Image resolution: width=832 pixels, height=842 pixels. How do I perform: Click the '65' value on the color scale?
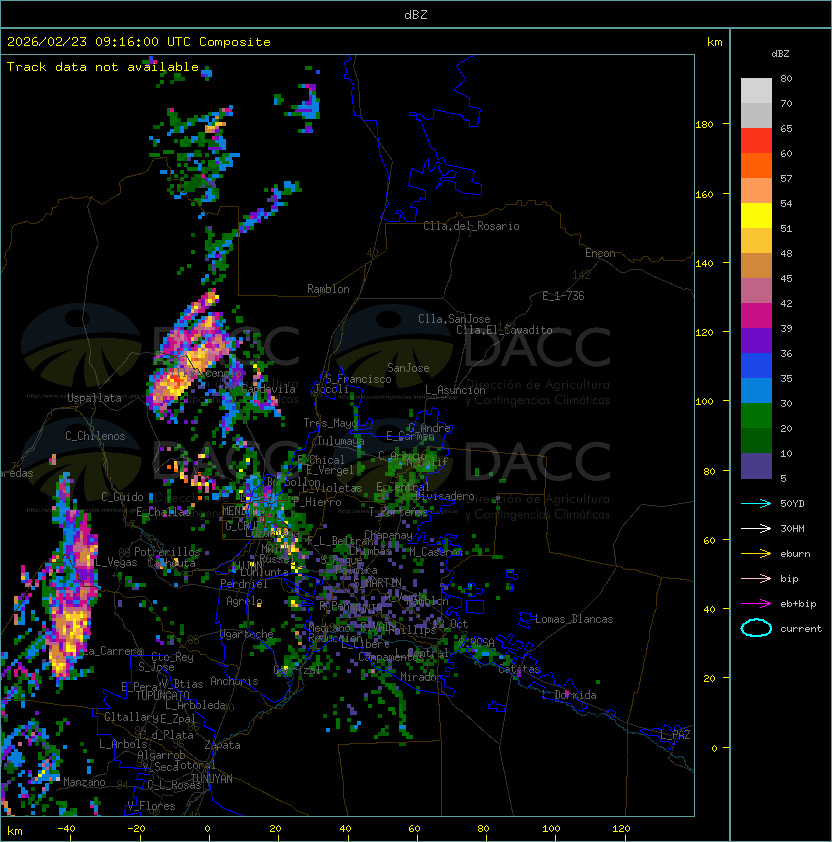(x=786, y=128)
